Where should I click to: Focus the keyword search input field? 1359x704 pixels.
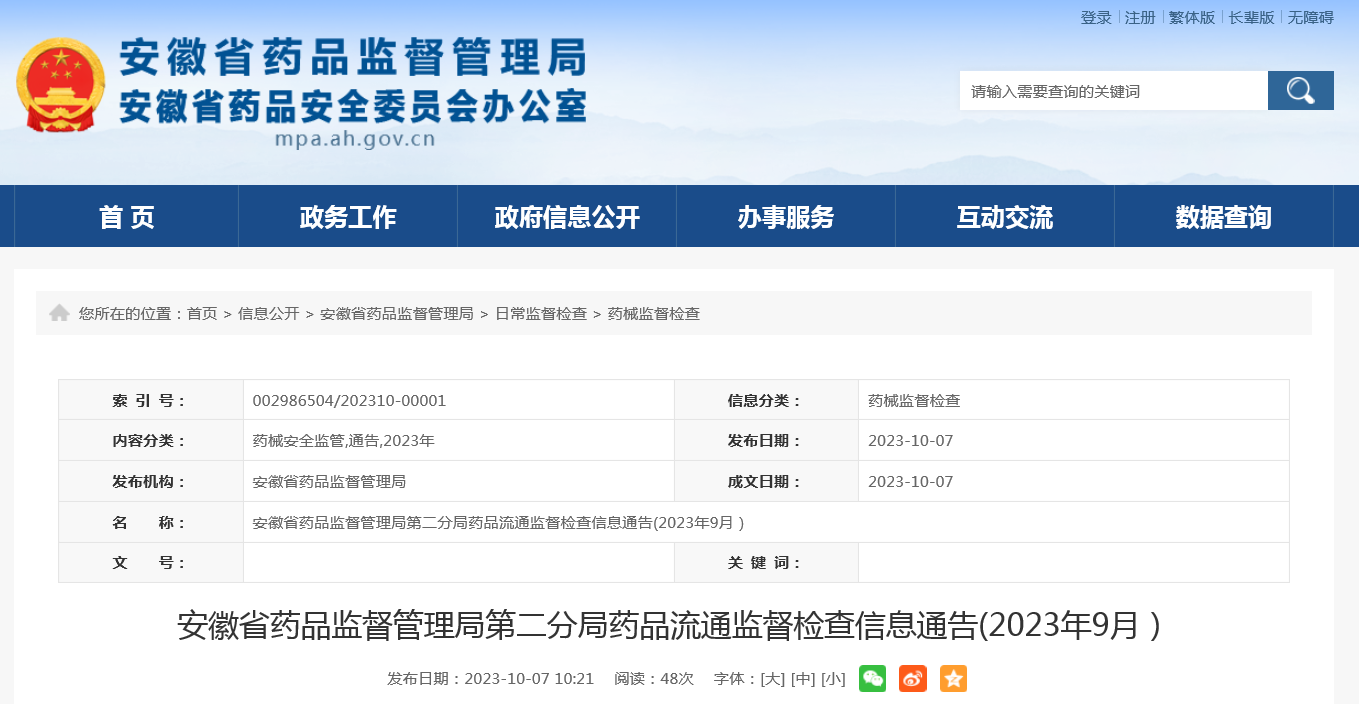[x=1113, y=91]
